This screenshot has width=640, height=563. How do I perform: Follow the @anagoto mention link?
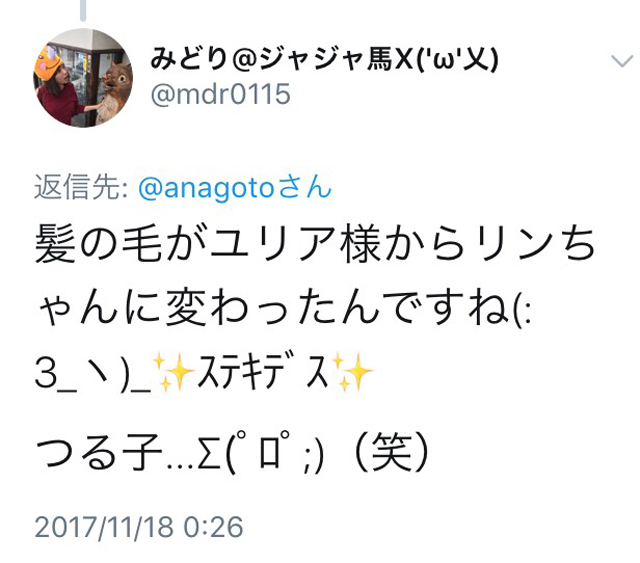pyautogui.click(x=206, y=188)
